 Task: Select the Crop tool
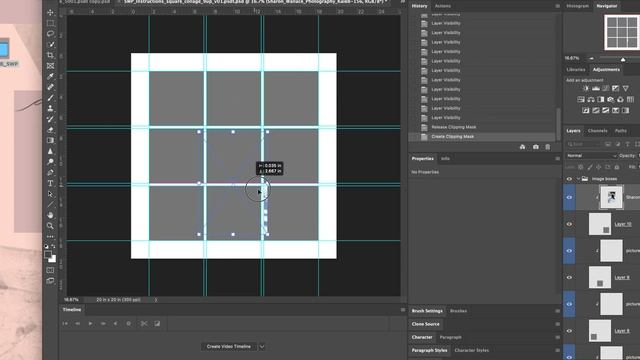(50, 55)
